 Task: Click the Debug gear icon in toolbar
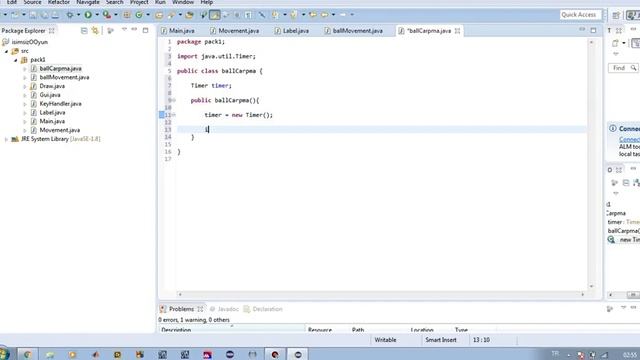[x=70, y=15]
